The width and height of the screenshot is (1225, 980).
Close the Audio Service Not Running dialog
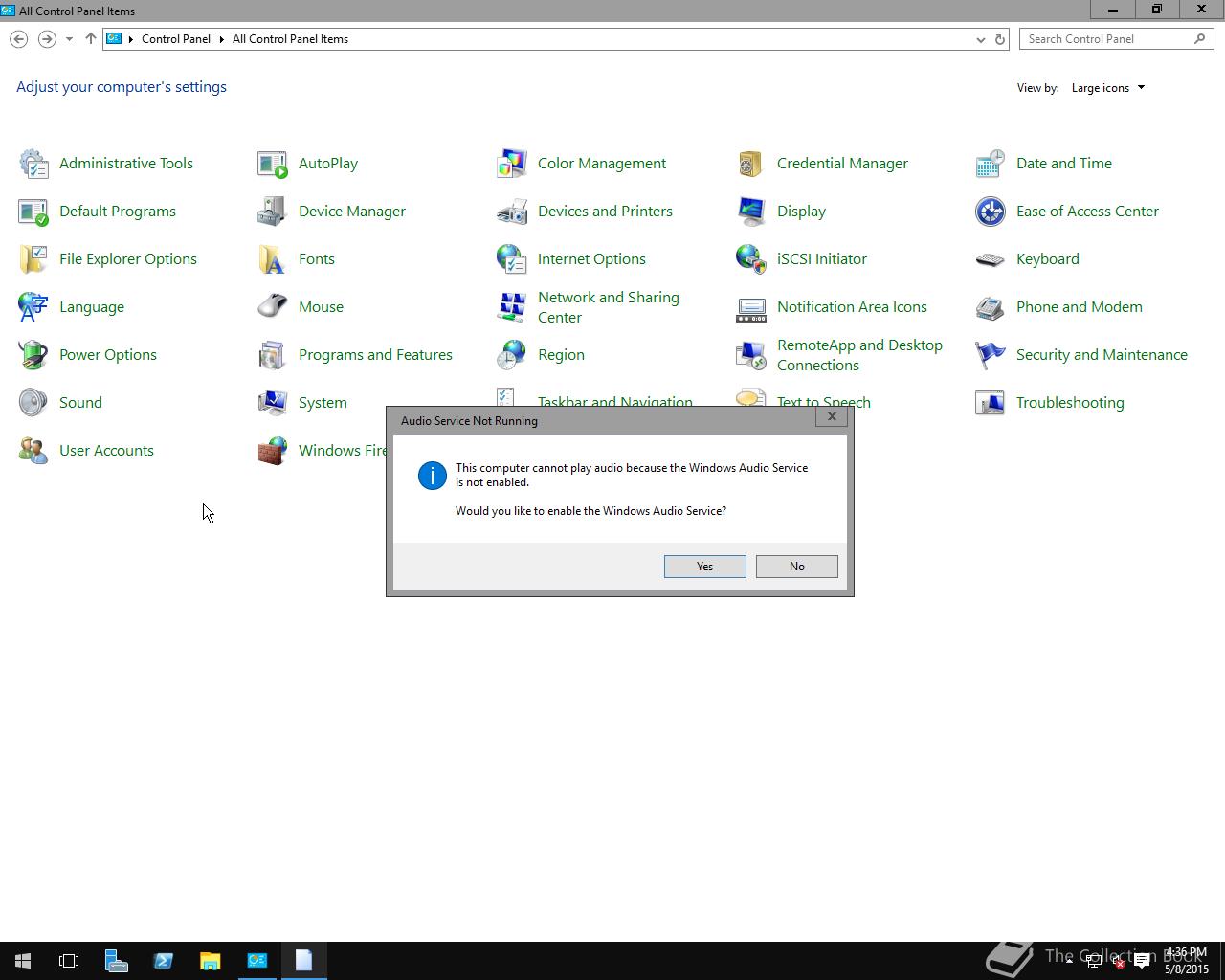pos(832,416)
